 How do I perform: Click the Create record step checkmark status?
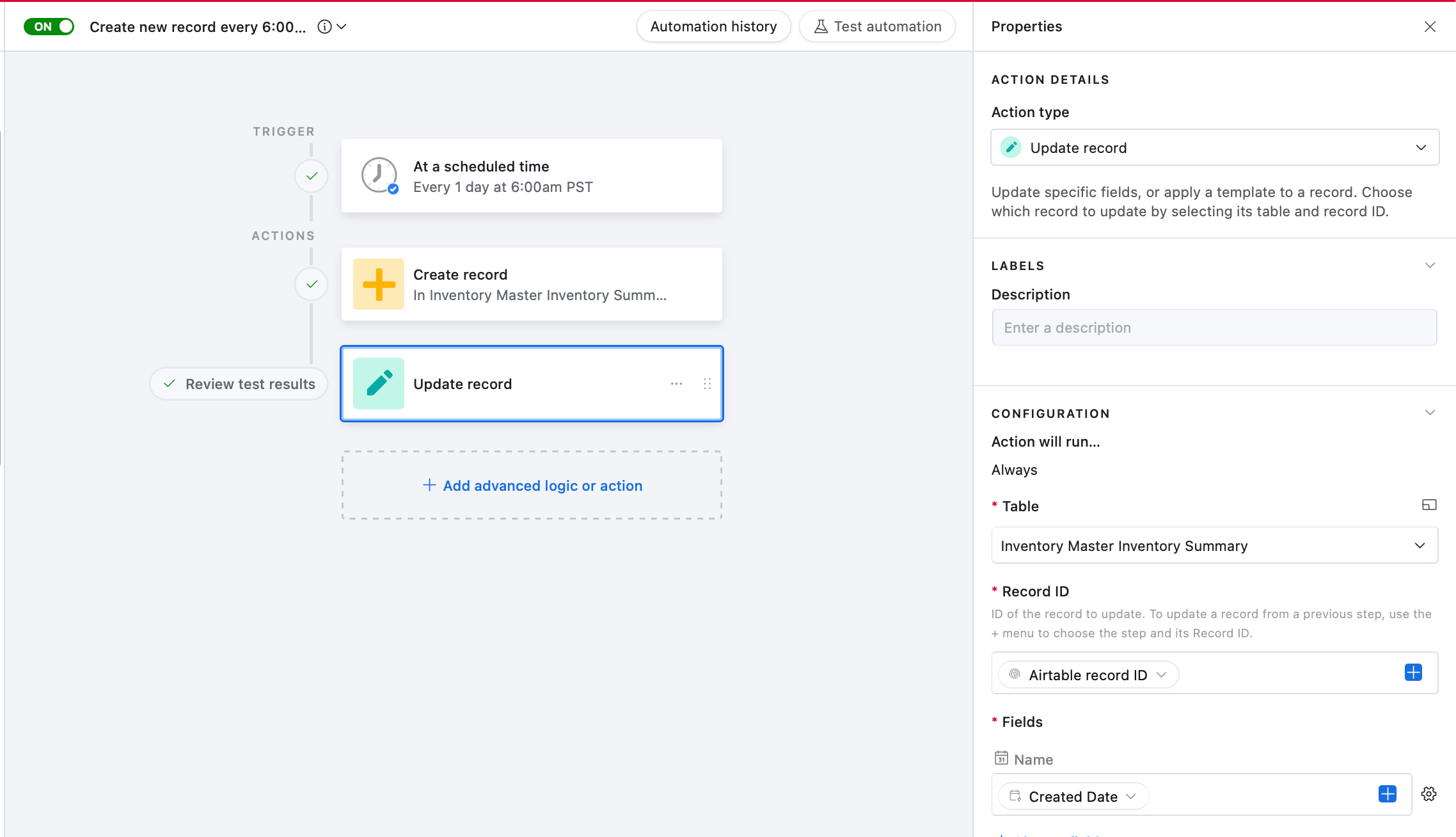click(x=312, y=284)
